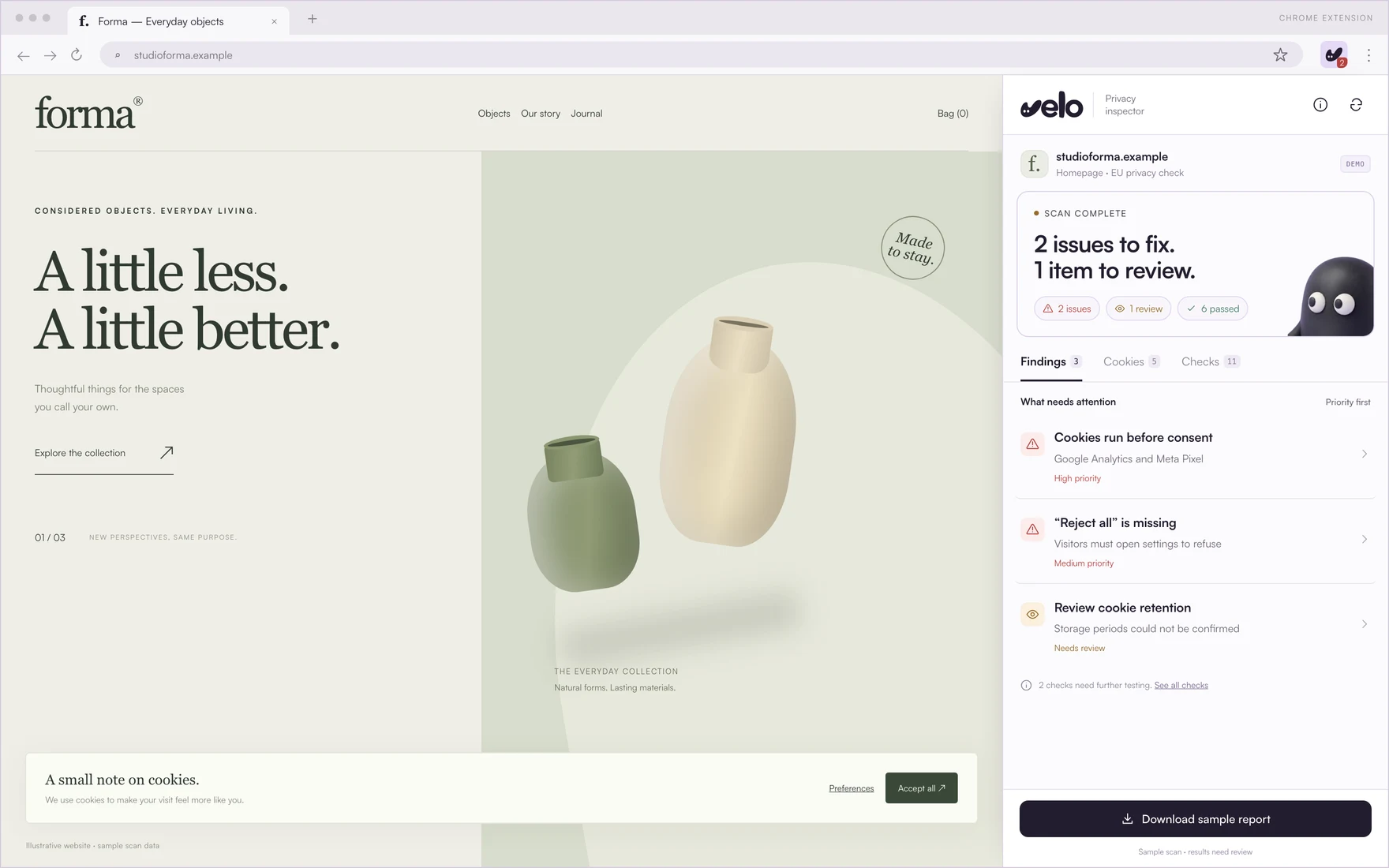Expand the Reject all is missing chevron
This screenshot has height=868, width=1389.
[x=1365, y=539]
